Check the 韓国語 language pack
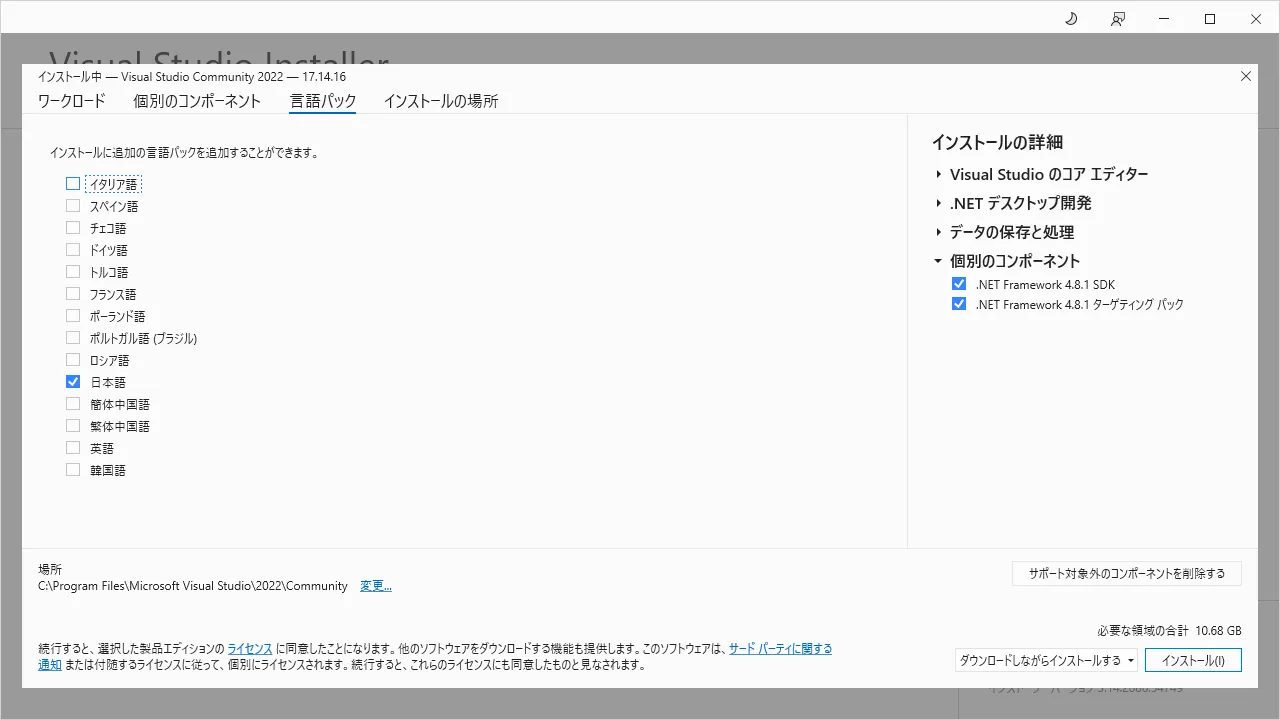The height and width of the screenshot is (720, 1280). 73,470
